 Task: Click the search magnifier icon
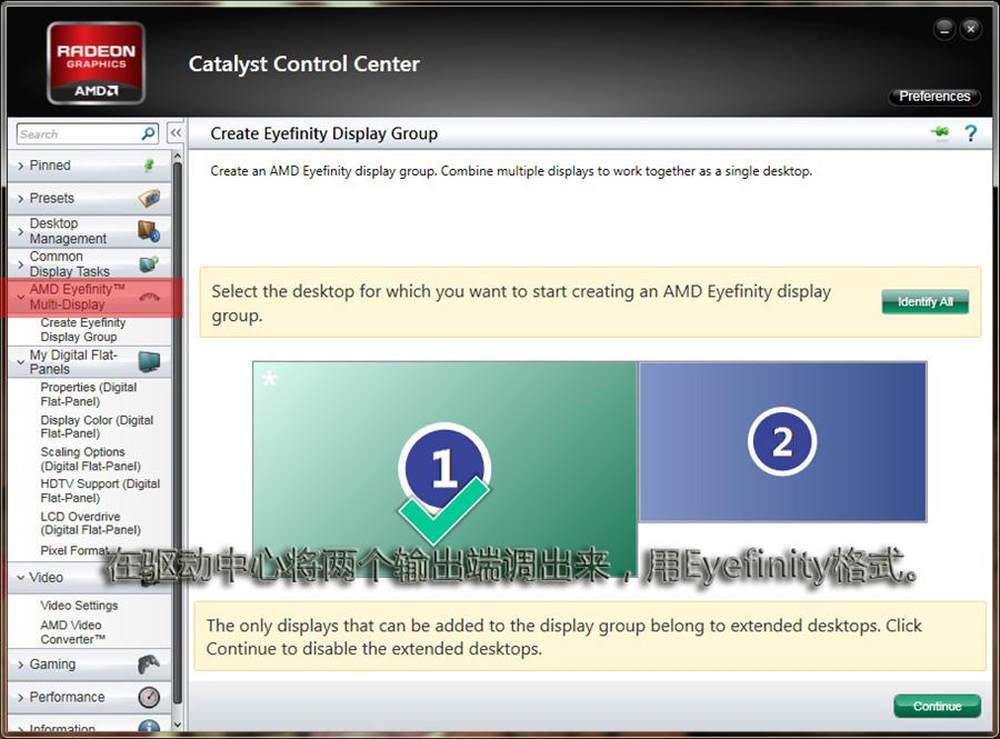coord(148,133)
